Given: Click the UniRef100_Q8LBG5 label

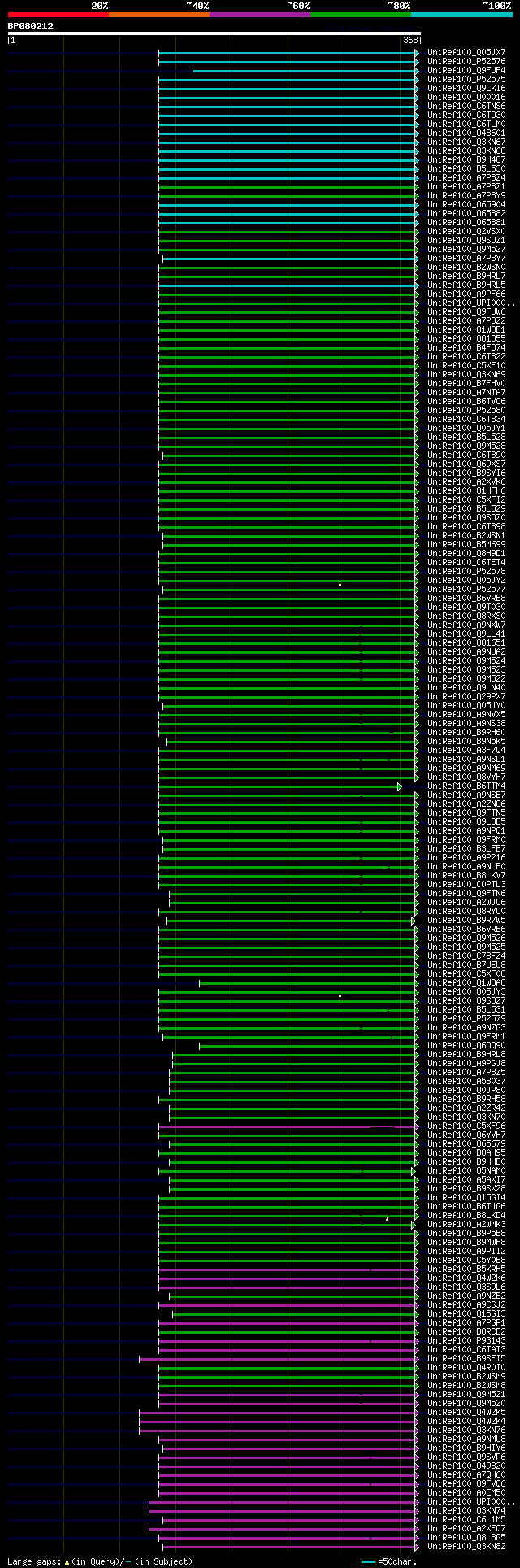Looking at the screenshot, I should tap(466, 1538).
